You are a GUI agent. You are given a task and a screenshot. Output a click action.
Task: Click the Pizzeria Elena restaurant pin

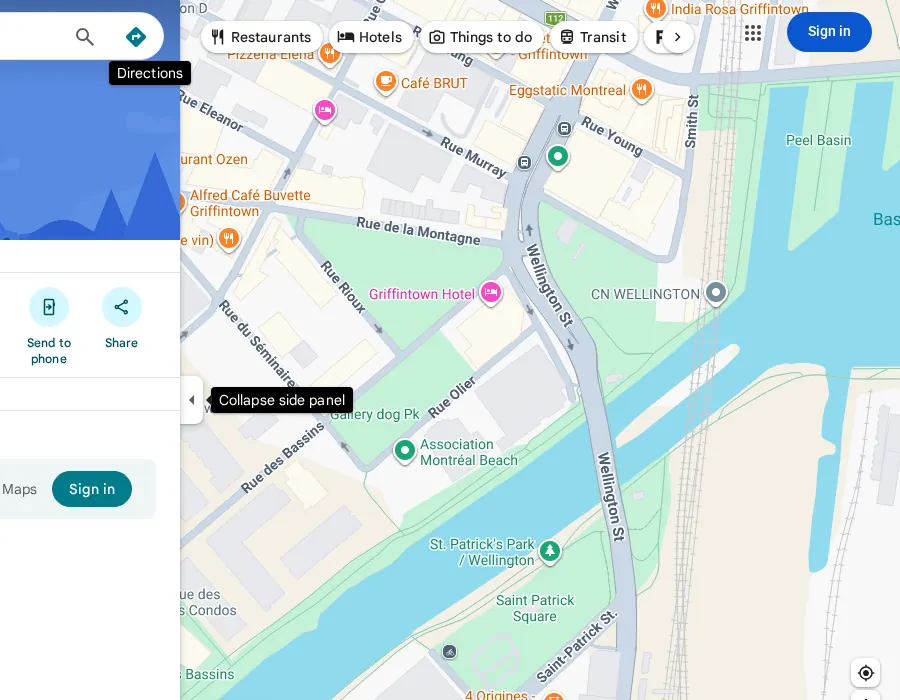click(329, 56)
